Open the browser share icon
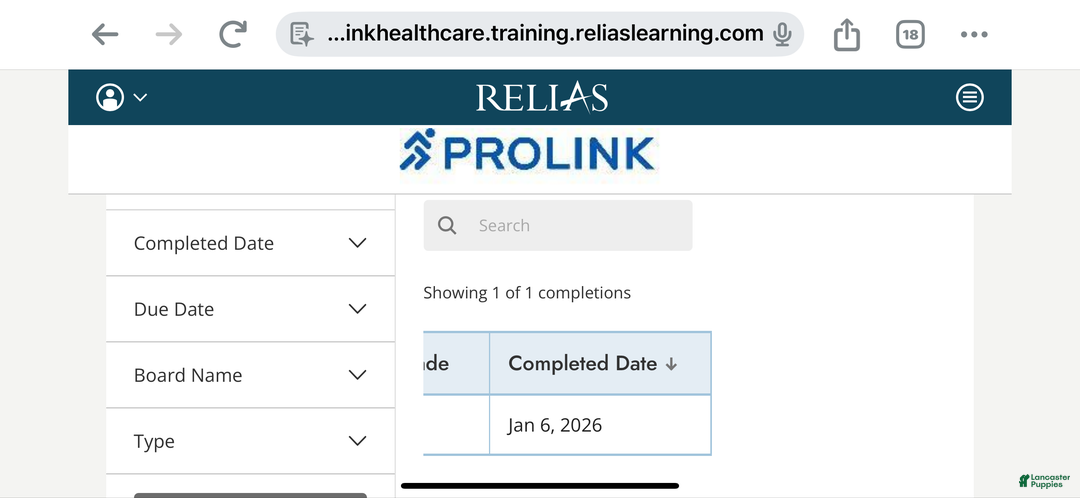Viewport: 1080px width, 498px height. [x=846, y=35]
